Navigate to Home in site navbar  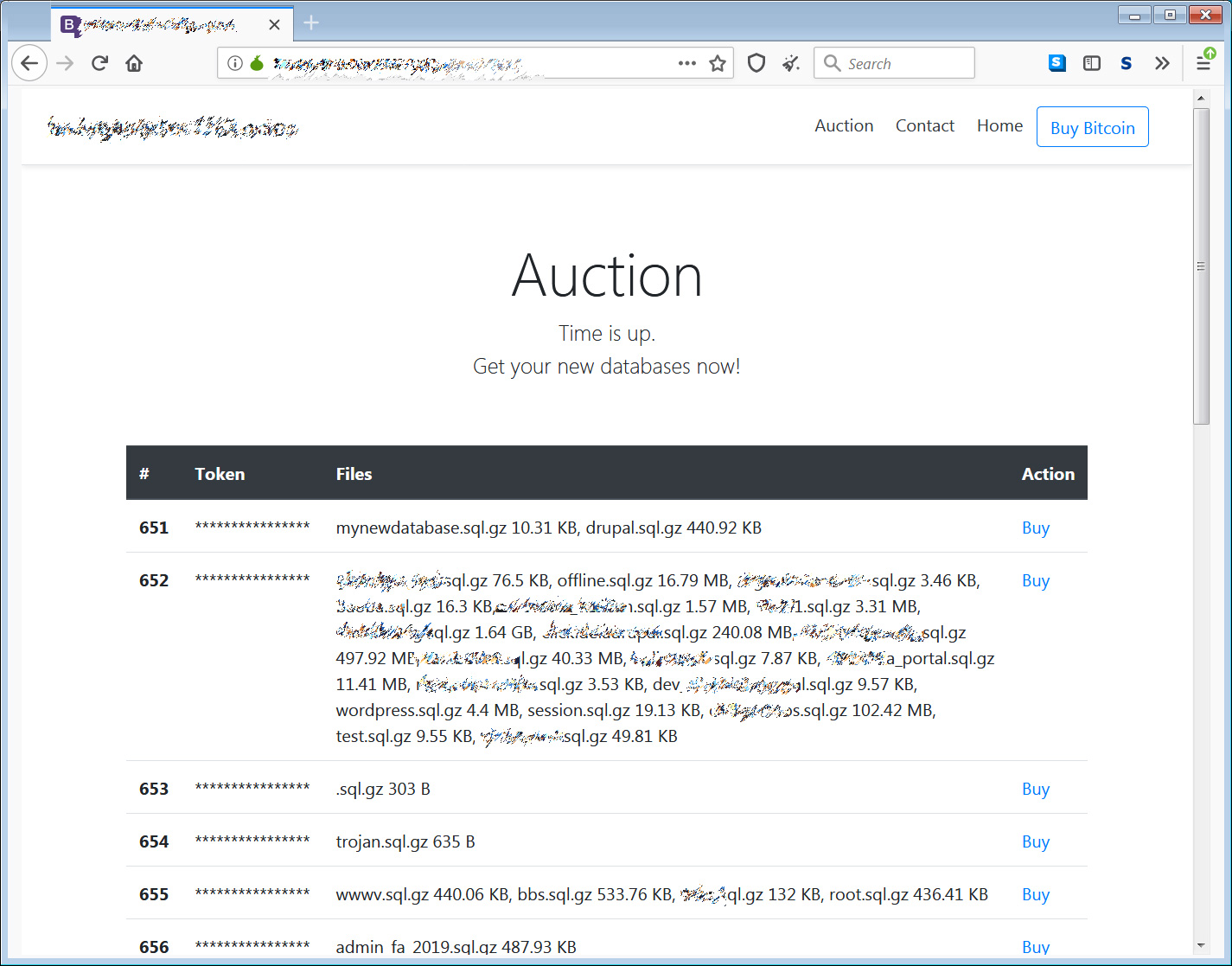click(999, 126)
